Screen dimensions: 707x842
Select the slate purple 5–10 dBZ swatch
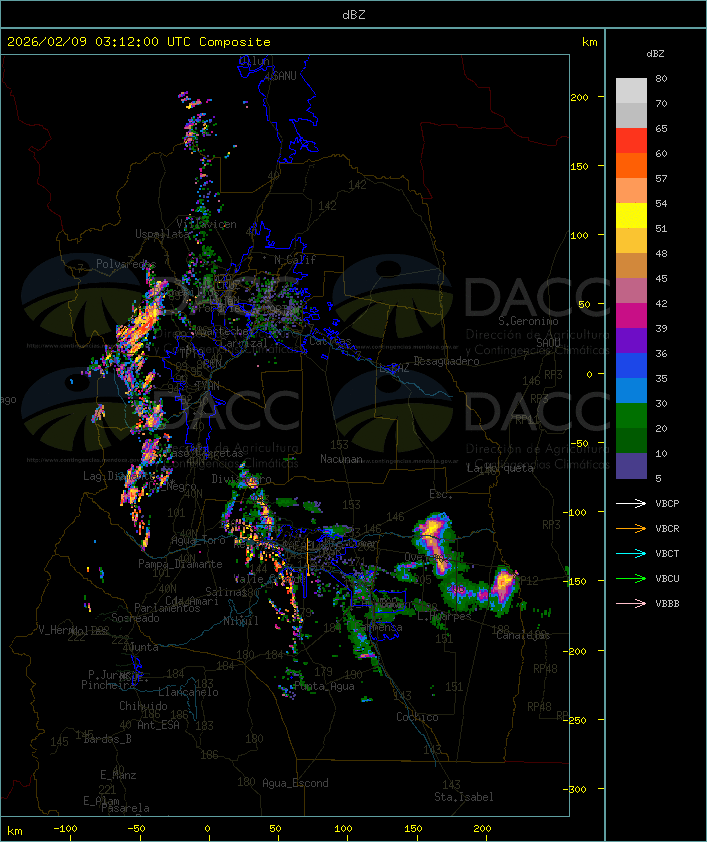631,466
